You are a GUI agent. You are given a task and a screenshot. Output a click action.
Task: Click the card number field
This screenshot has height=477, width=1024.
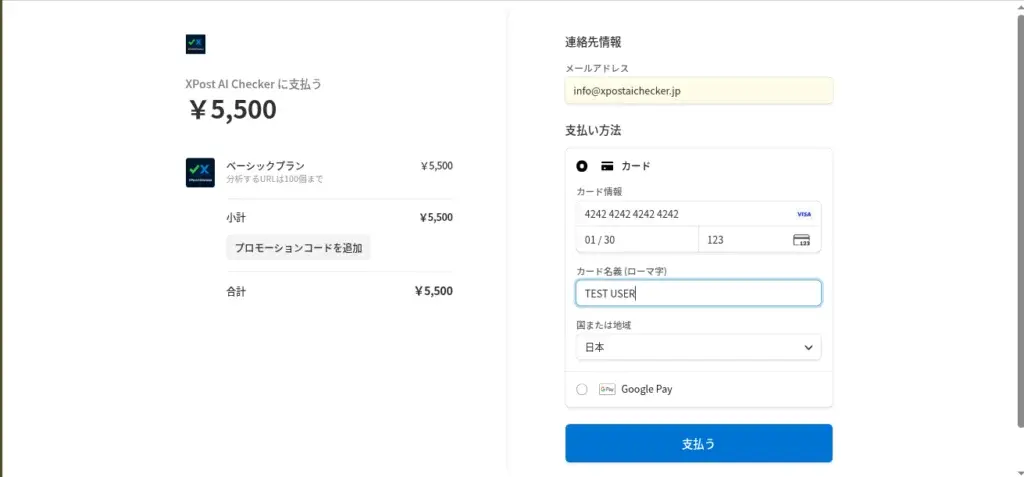(x=680, y=214)
